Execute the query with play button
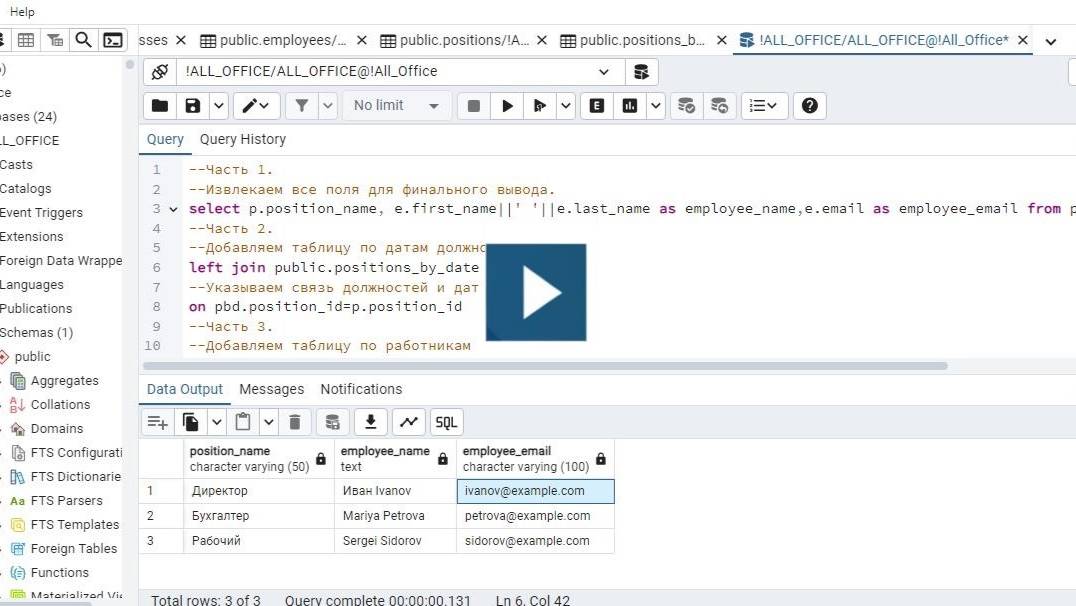 pos(507,106)
